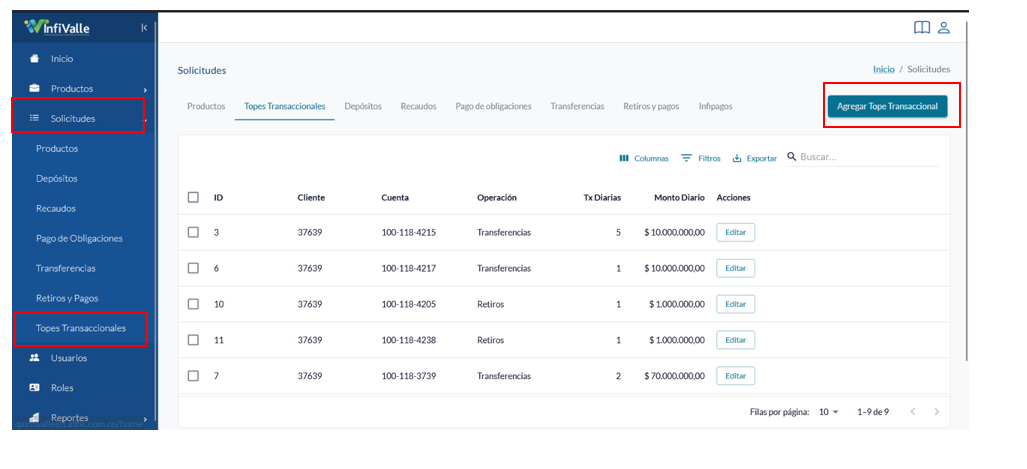
Task: Open the Filtros filter icon
Action: 686,158
